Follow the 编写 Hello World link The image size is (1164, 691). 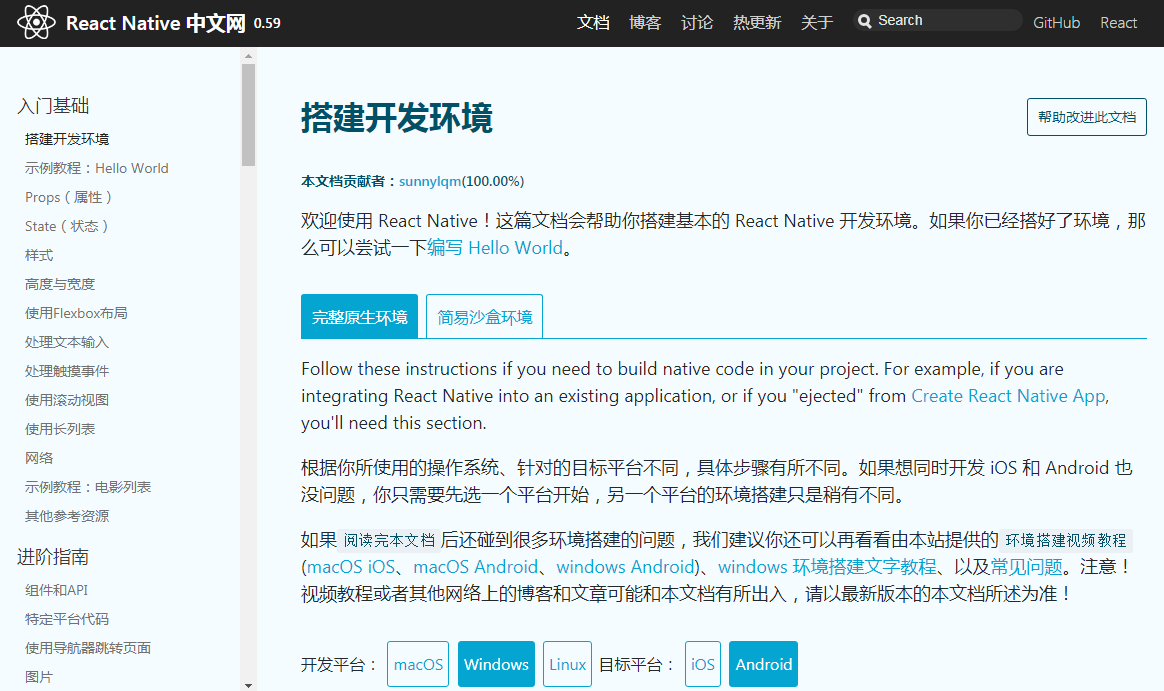point(494,248)
